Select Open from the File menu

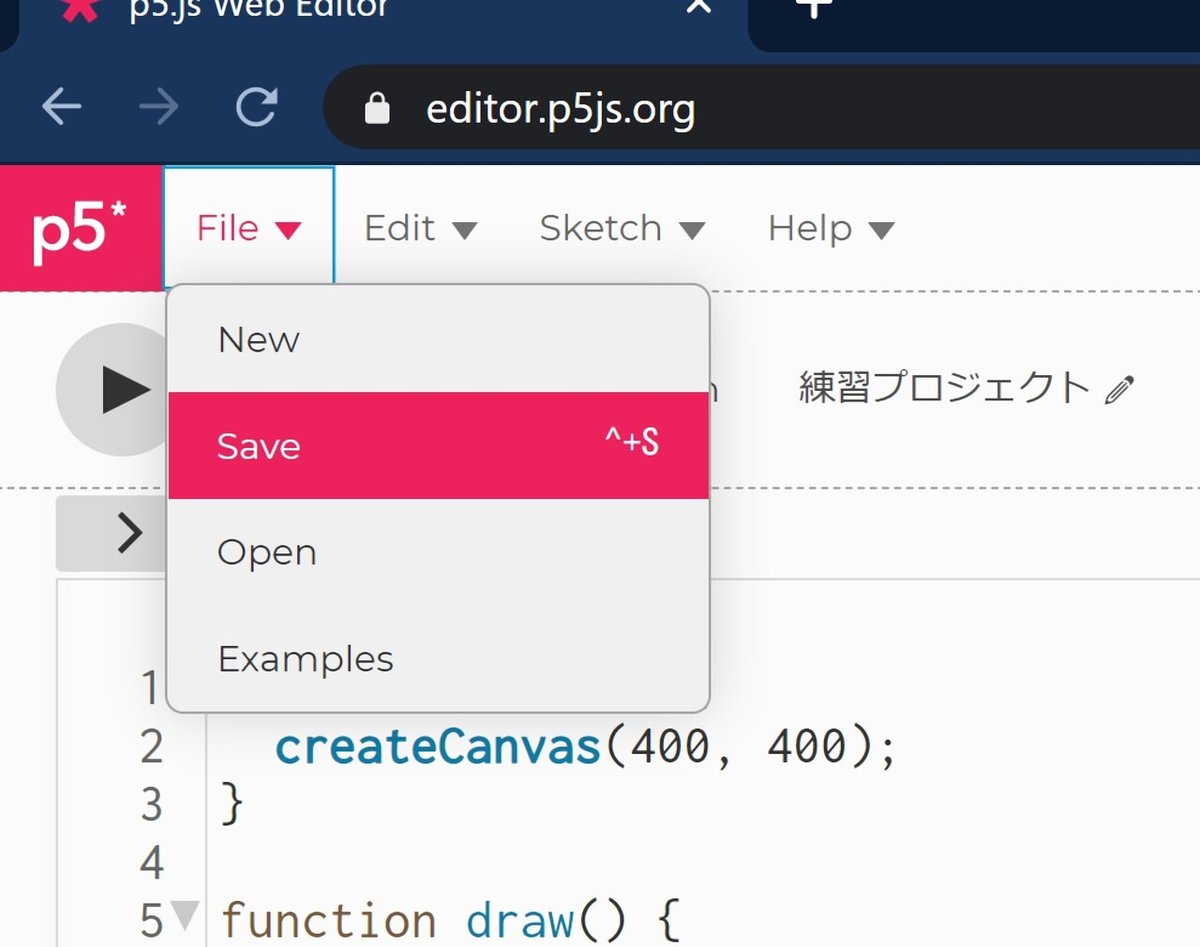(267, 553)
